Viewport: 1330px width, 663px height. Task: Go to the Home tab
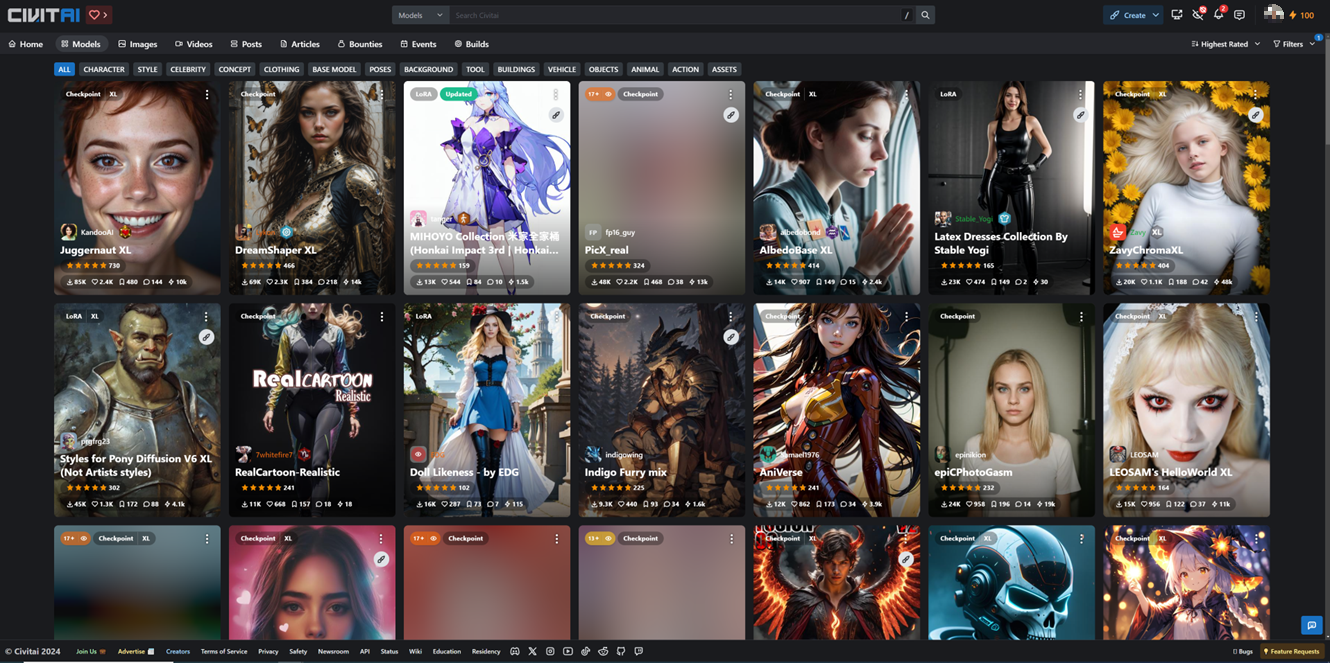[x=25, y=44]
